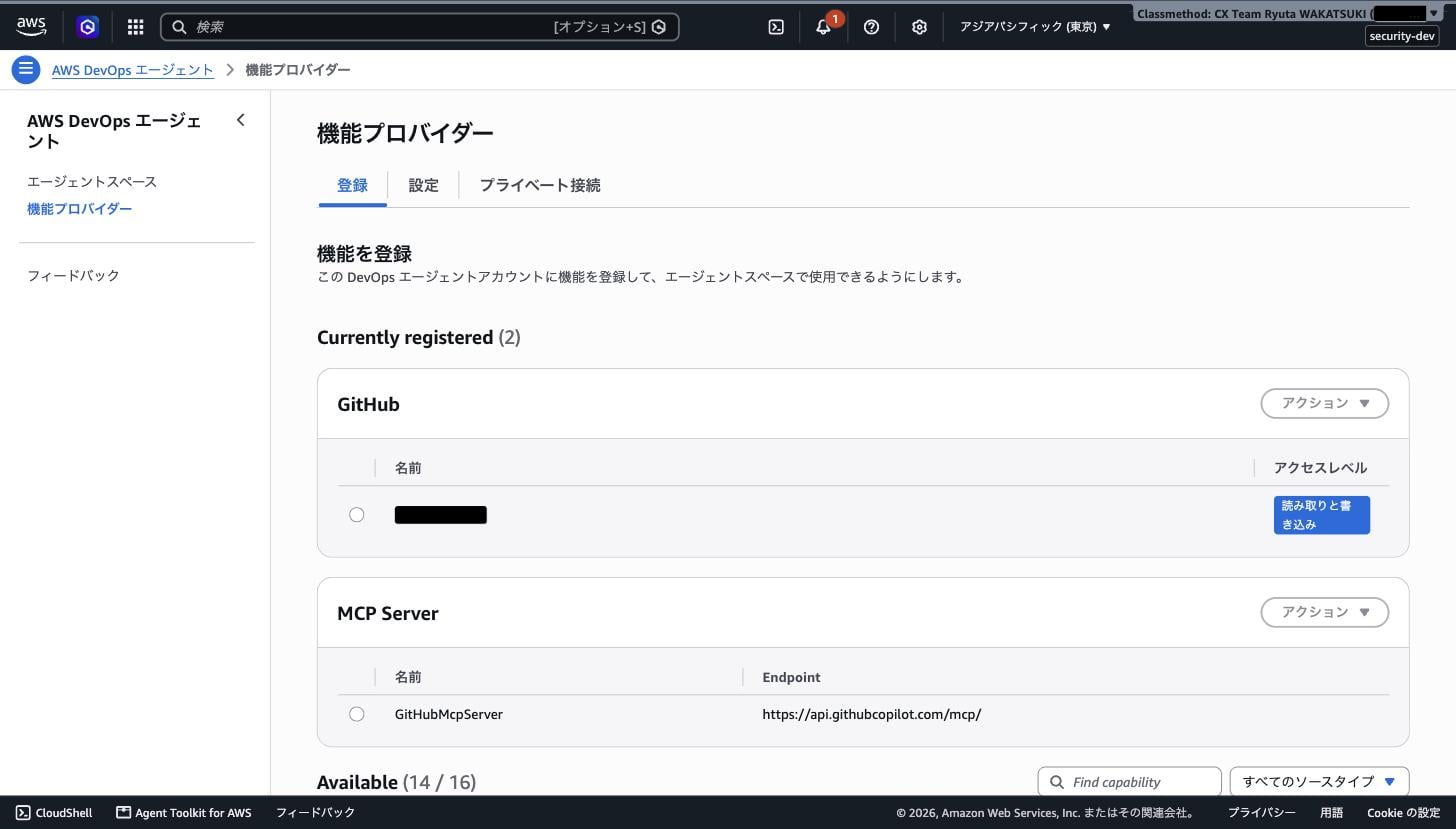
Task: Click the search magnifier icon in top bar
Action: click(x=179, y=27)
